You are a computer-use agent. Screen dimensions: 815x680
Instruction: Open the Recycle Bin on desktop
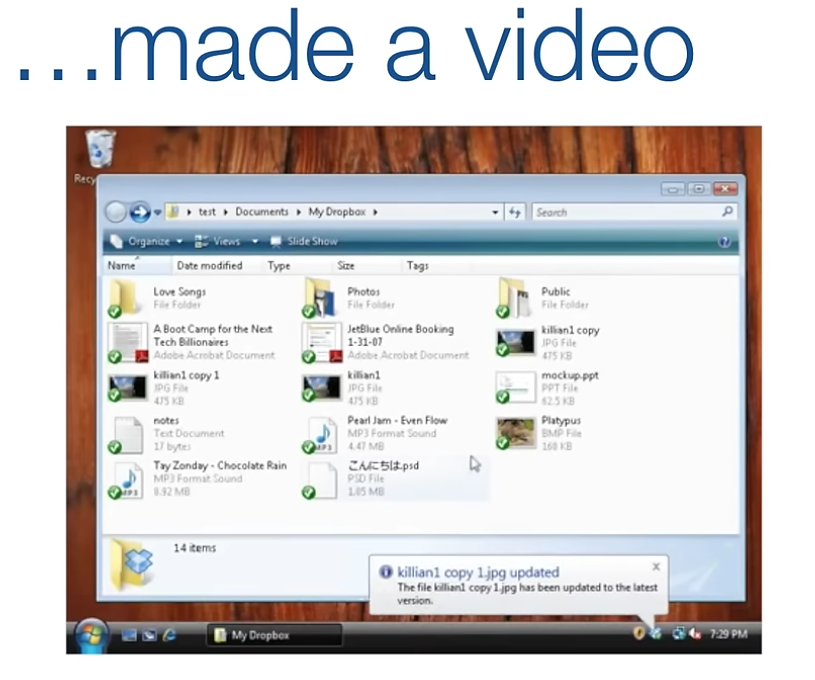pyautogui.click(x=100, y=150)
